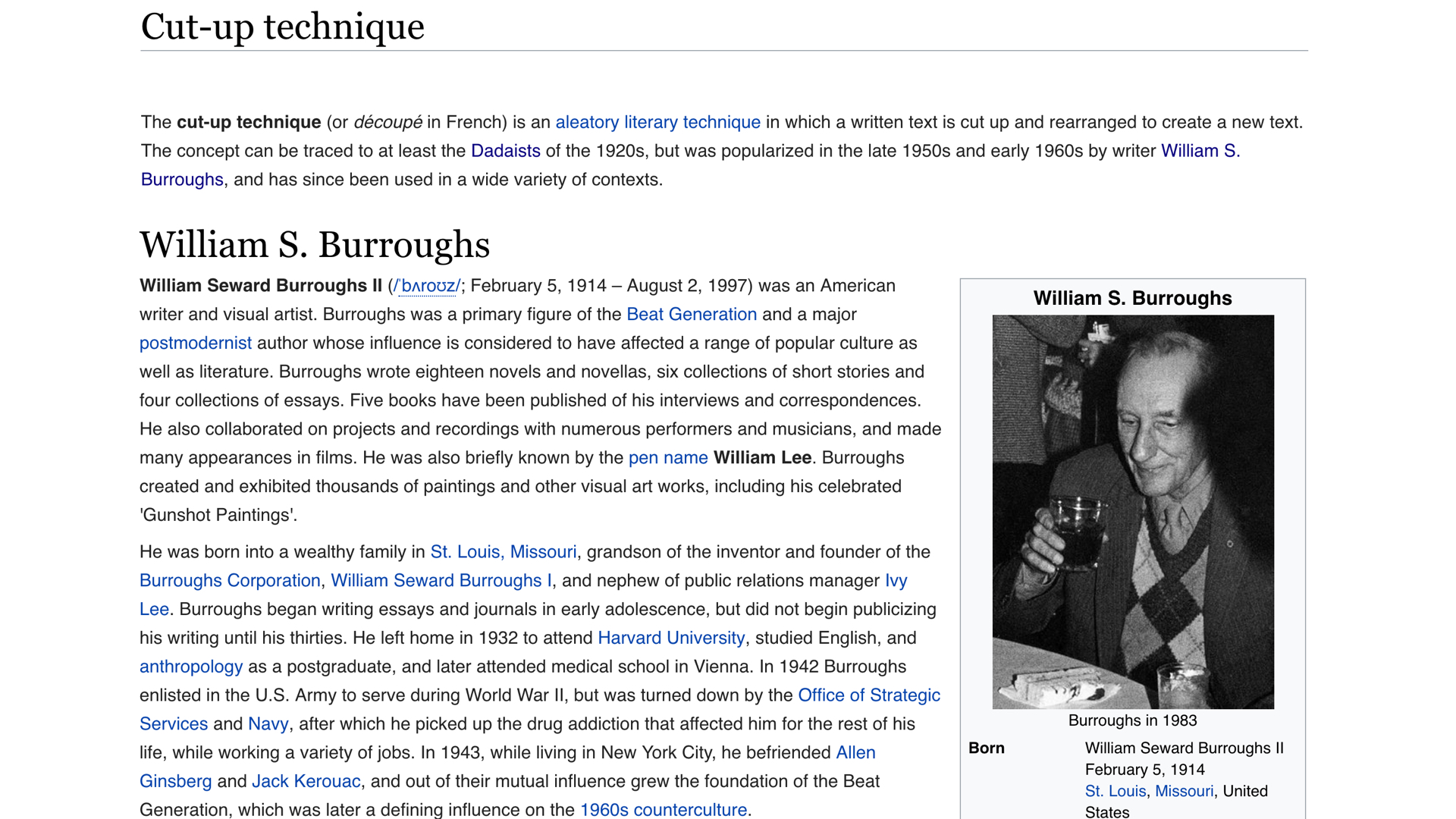Click the postmodernist link

point(195,344)
